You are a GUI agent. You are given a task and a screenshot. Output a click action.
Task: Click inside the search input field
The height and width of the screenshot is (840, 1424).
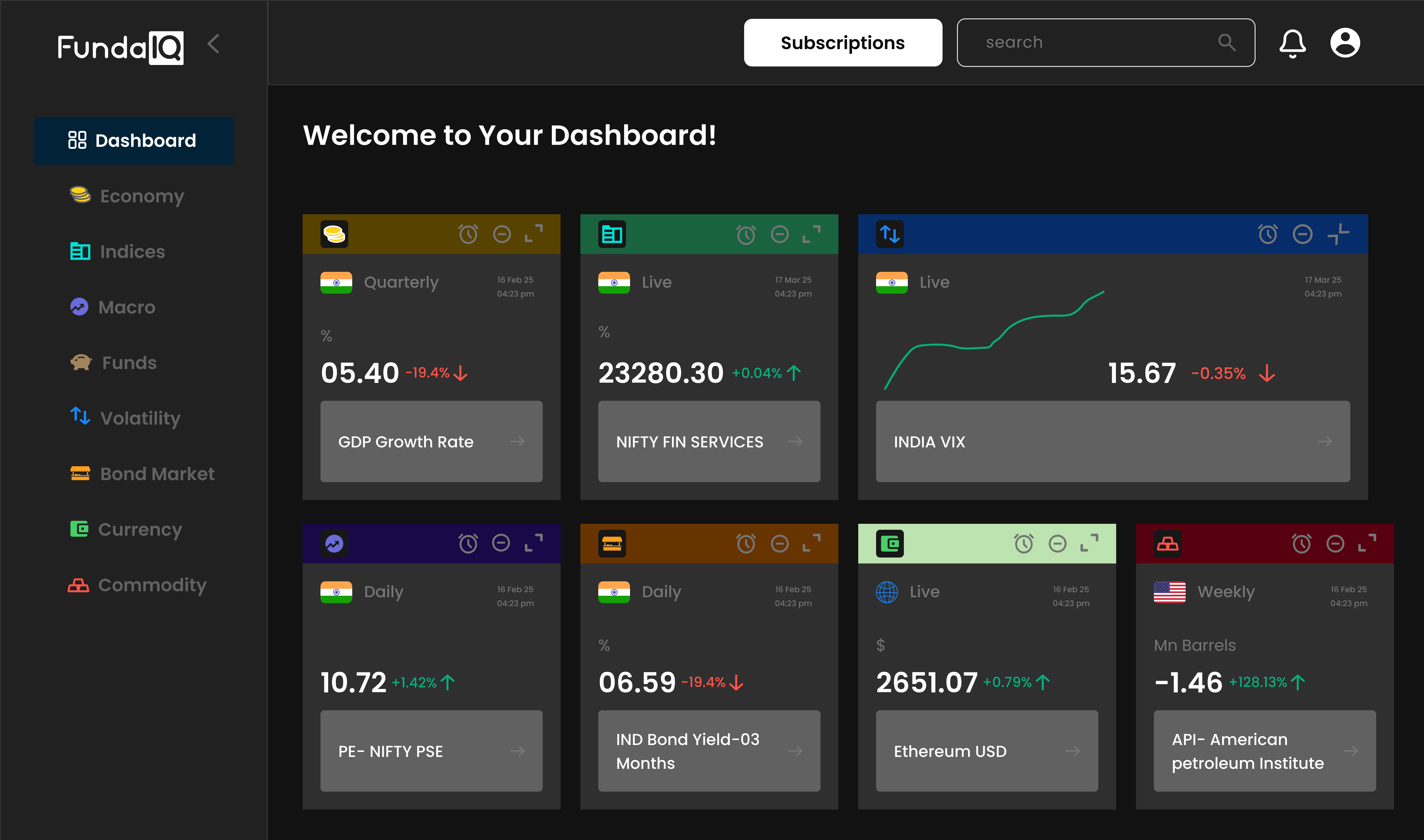[x=1075, y=42]
